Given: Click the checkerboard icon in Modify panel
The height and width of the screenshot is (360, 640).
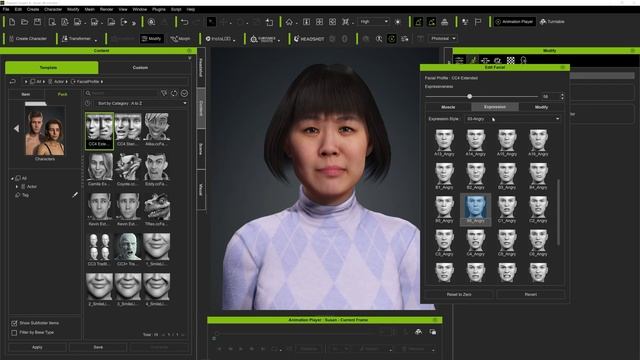Looking at the screenshot, I should (511, 60).
